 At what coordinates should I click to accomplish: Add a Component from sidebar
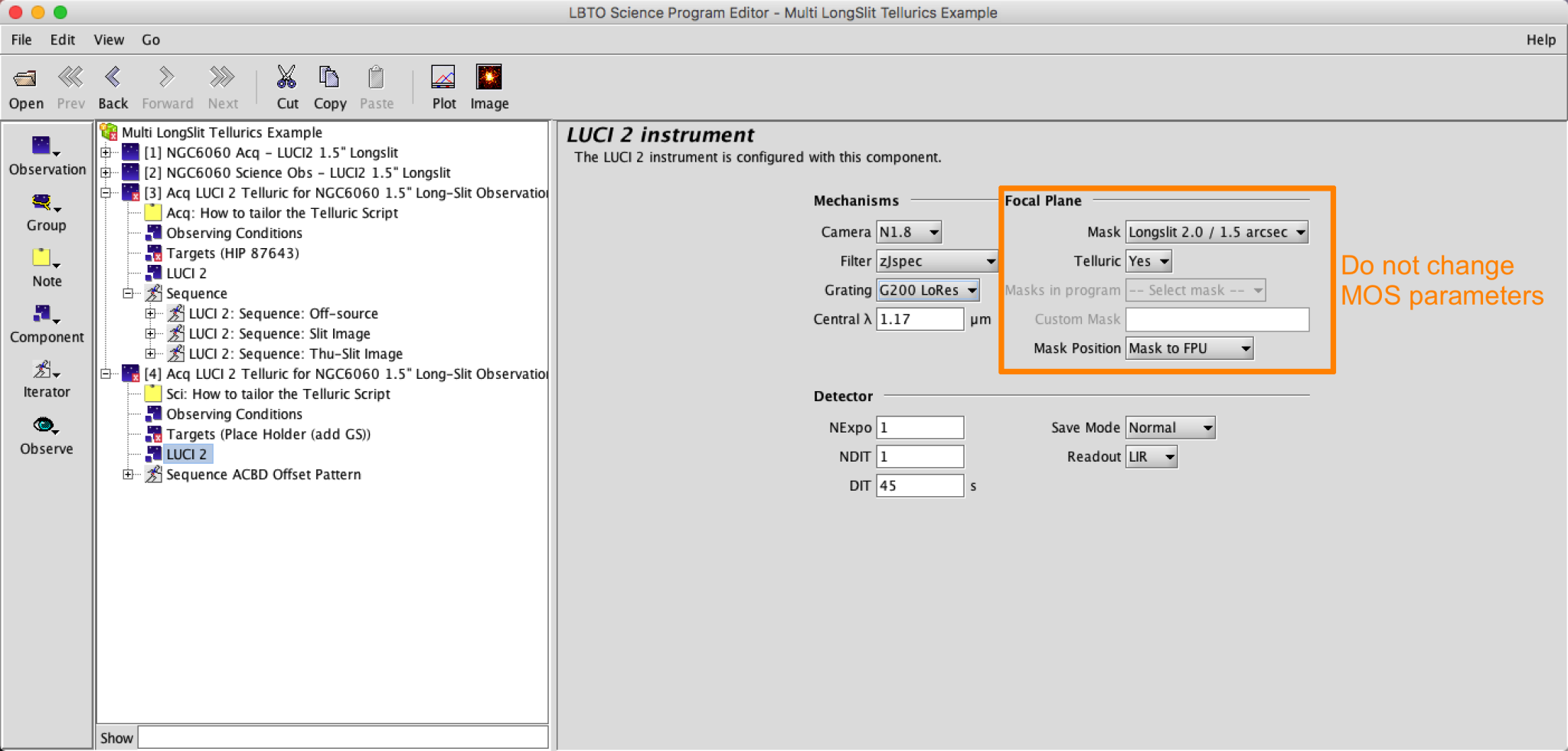47,324
